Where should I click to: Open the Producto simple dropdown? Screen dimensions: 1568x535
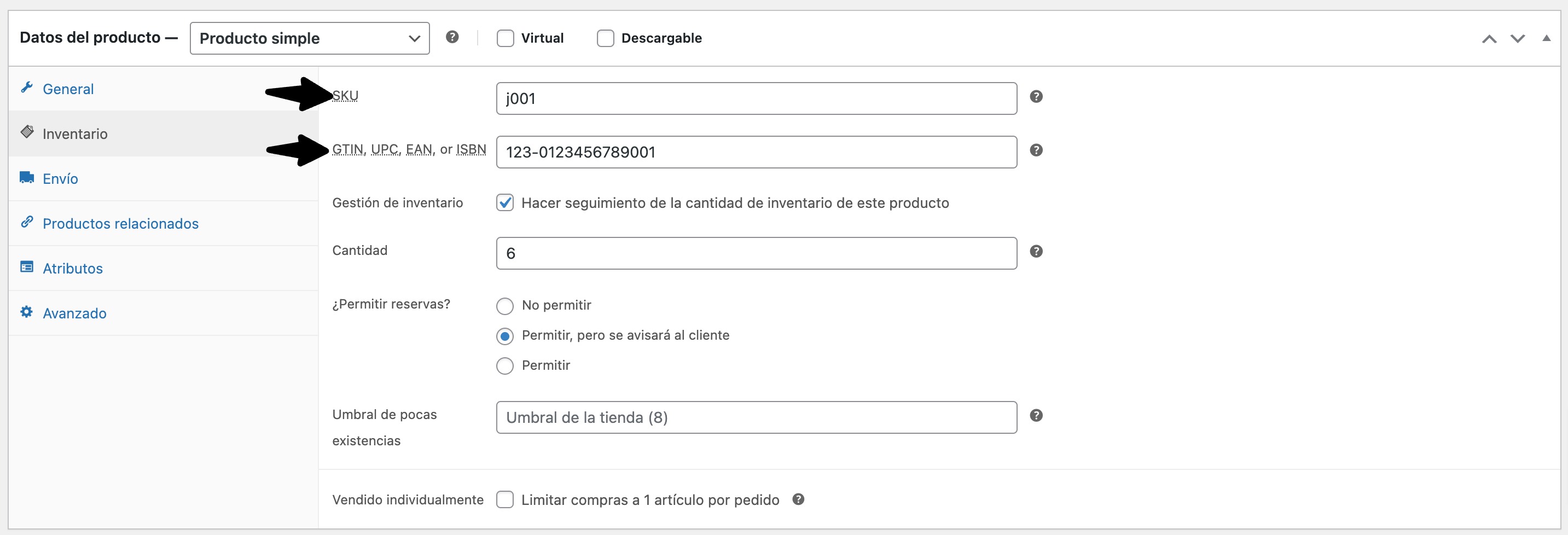coord(309,38)
